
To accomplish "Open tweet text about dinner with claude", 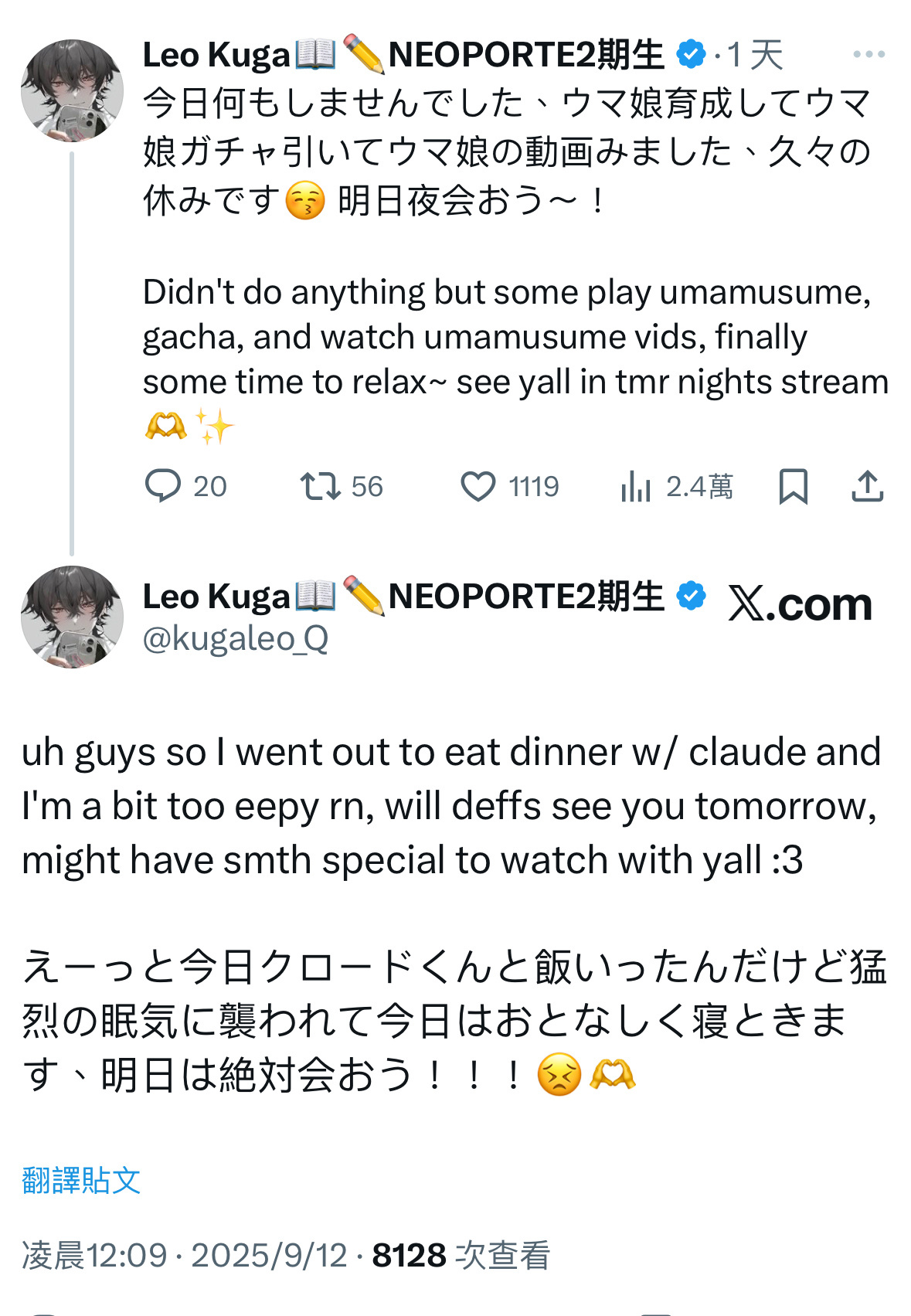I will click(451, 805).
